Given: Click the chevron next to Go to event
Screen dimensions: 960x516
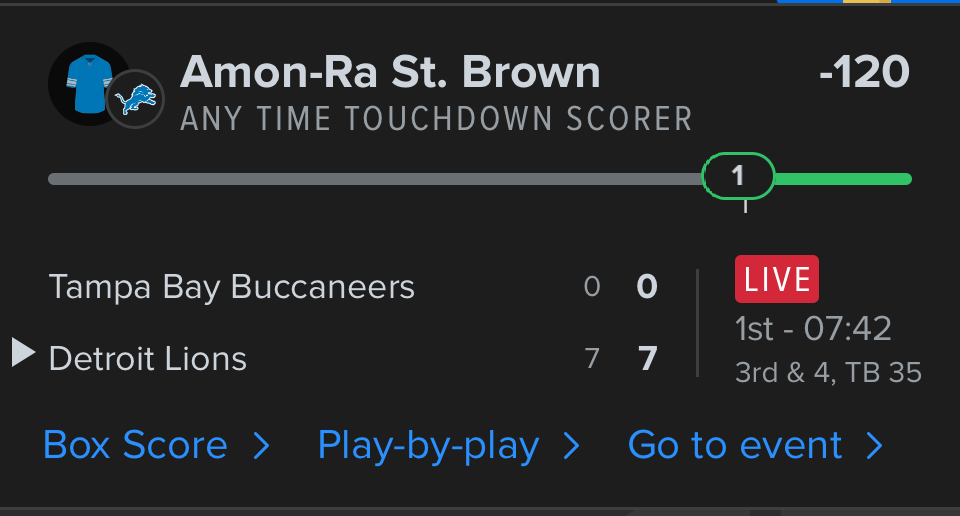Looking at the screenshot, I should coord(875,446).
